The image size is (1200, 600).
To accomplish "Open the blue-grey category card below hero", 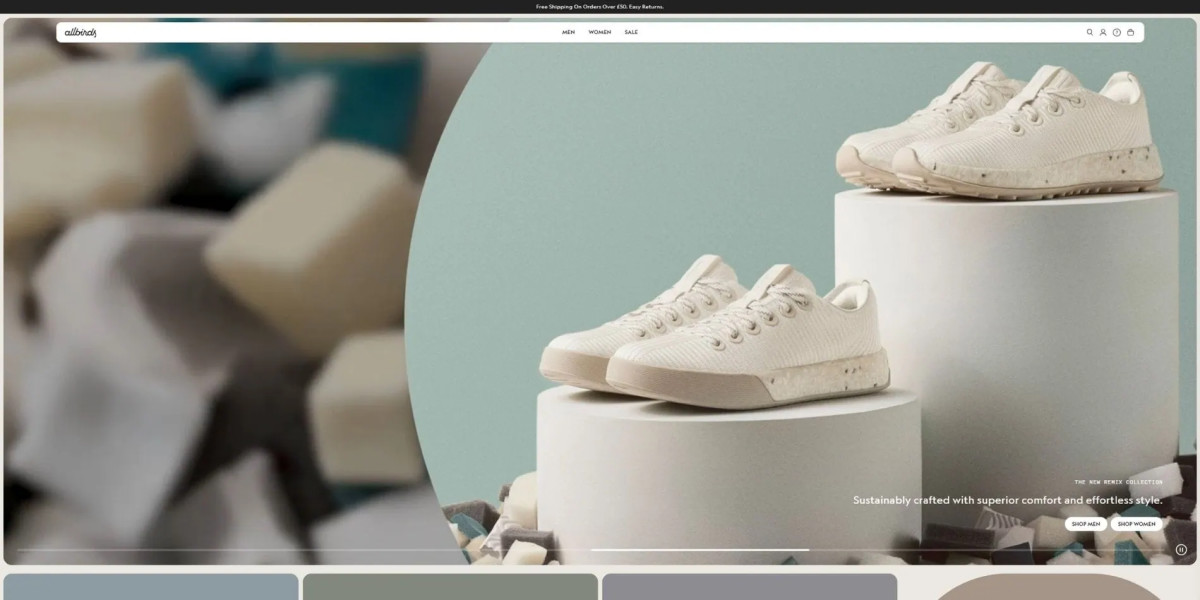I will click(x=151, y=586).
